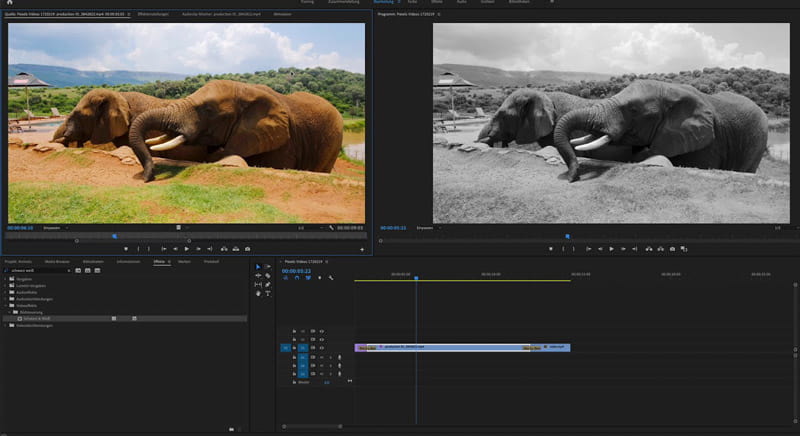800x436 pixels.
Task: Go to In point in Program monitor
Action: 588,249
